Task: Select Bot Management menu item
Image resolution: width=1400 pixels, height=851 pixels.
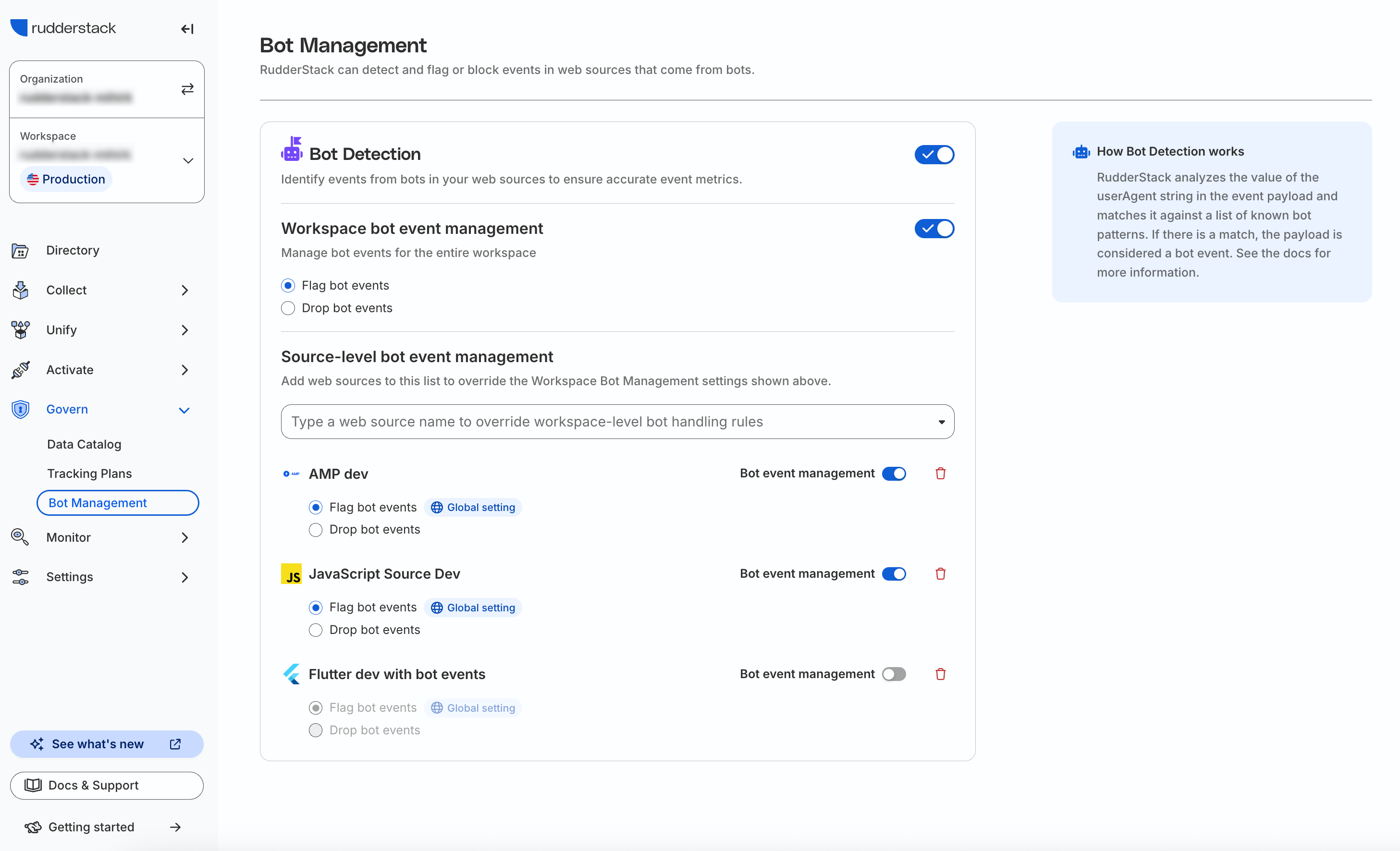Action: (x=118, y=503)
